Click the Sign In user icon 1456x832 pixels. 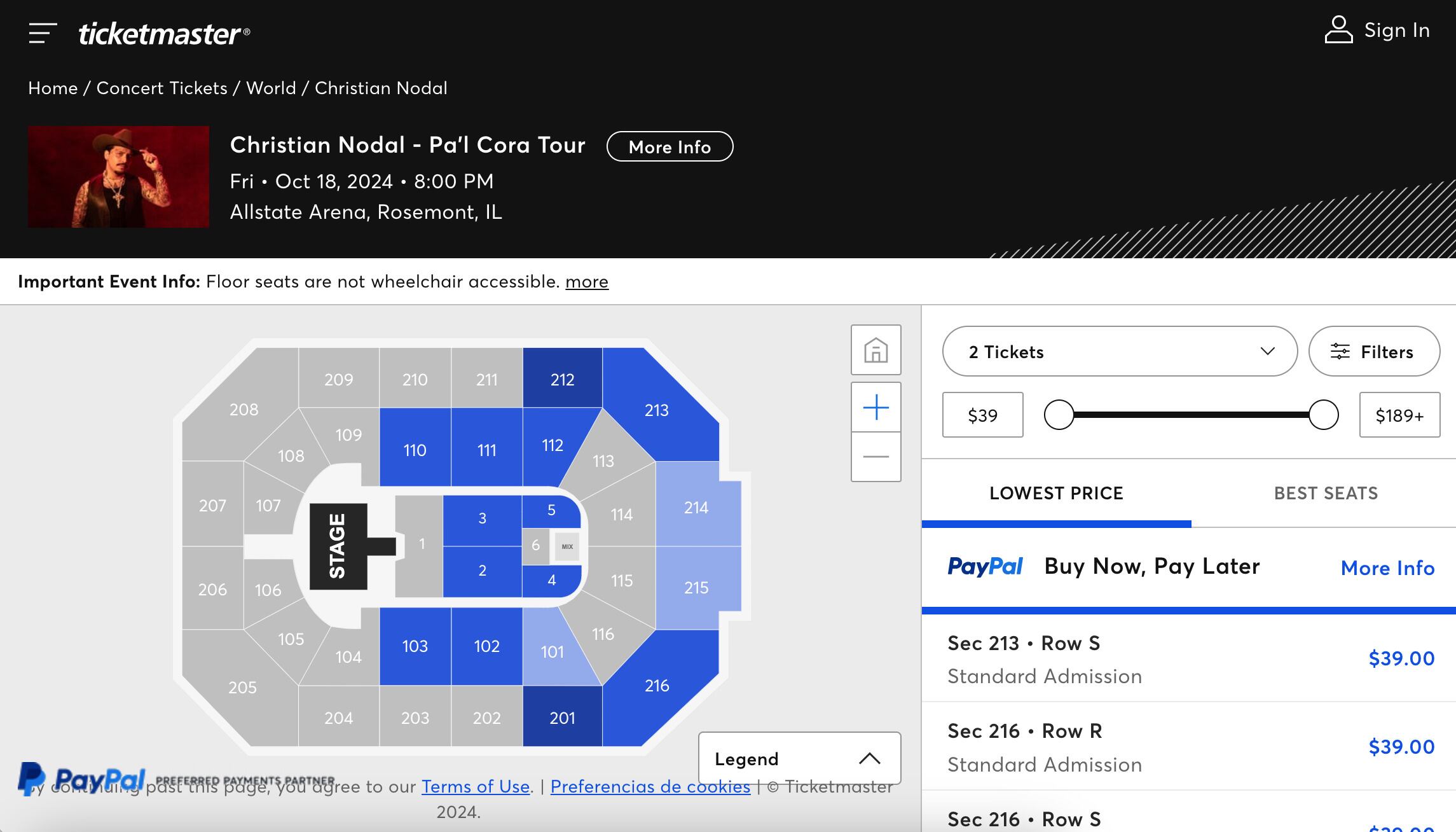click(x=1338, y=30)
